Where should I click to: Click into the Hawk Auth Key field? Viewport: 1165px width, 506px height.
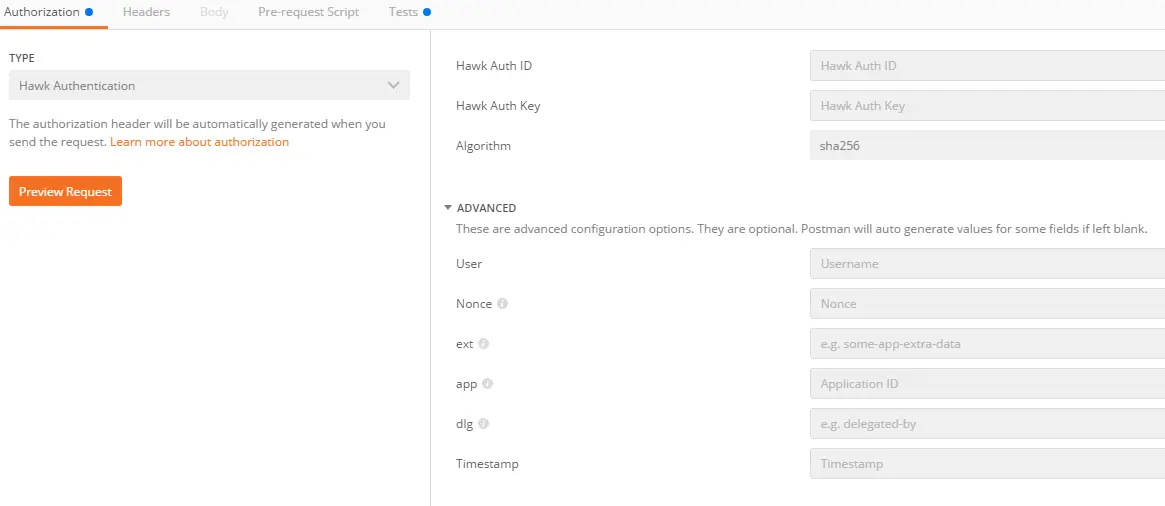coord(987,106)
